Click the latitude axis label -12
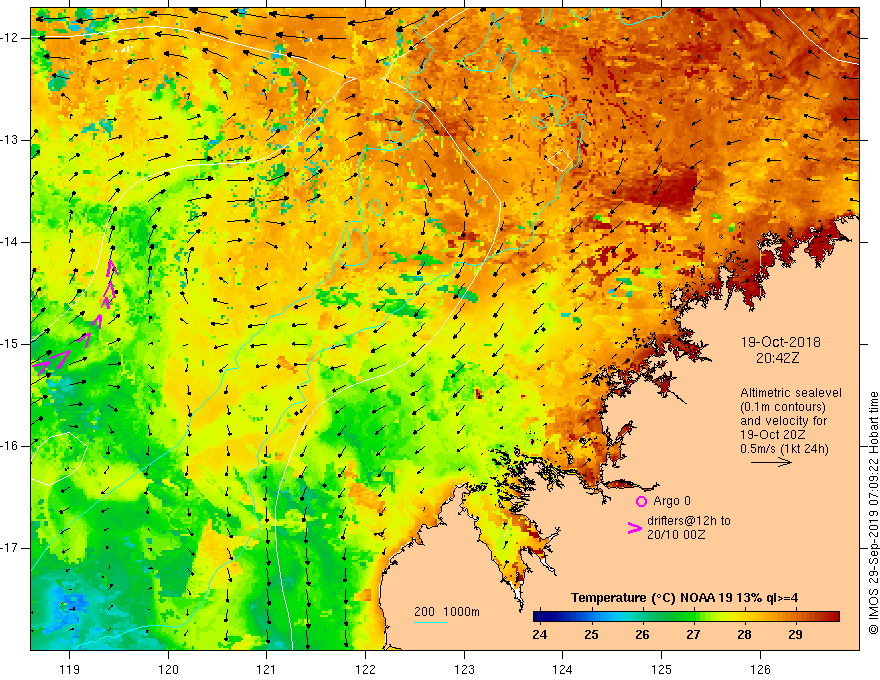 pyautogui.click(x=10, y=38)
